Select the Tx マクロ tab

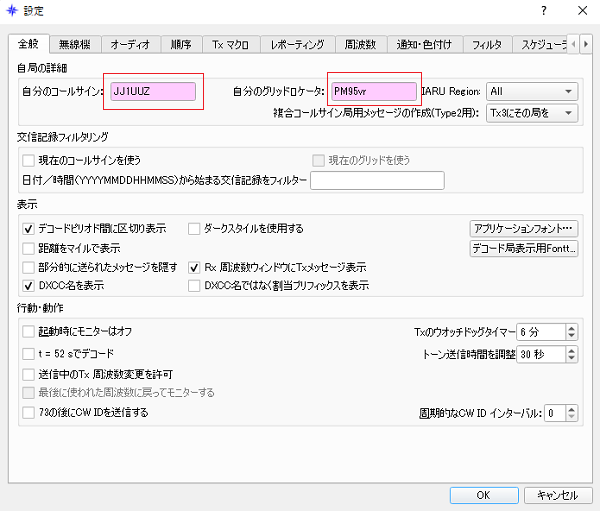pos(230,44)
